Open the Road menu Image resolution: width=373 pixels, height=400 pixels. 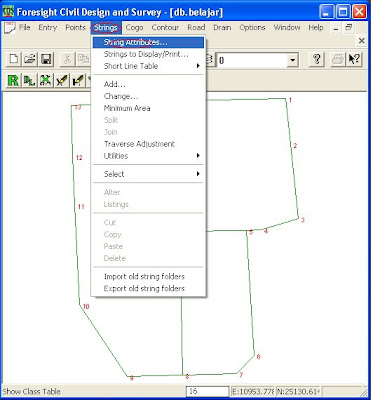[196, 27]
